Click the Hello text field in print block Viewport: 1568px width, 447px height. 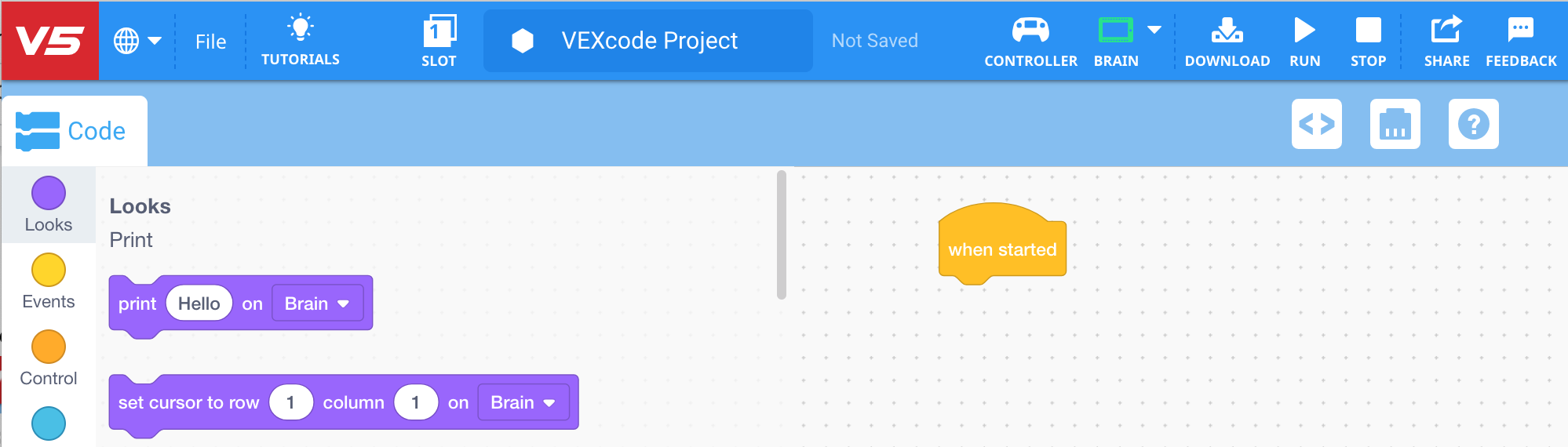coord(199,303)
